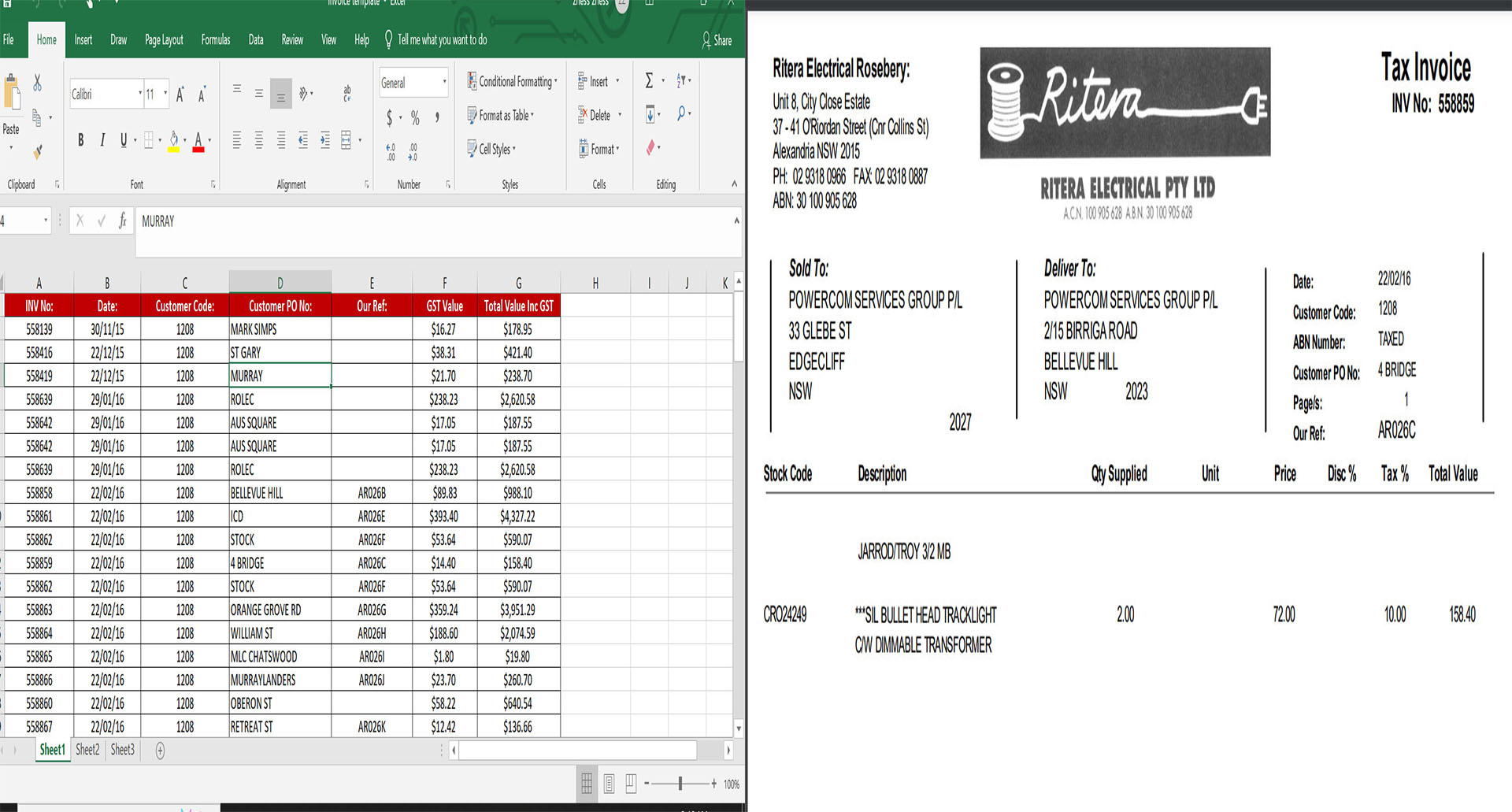The image size is (1512, 812).
Task: Click the Merge & Center icon
Action: (x=346, y=140)
